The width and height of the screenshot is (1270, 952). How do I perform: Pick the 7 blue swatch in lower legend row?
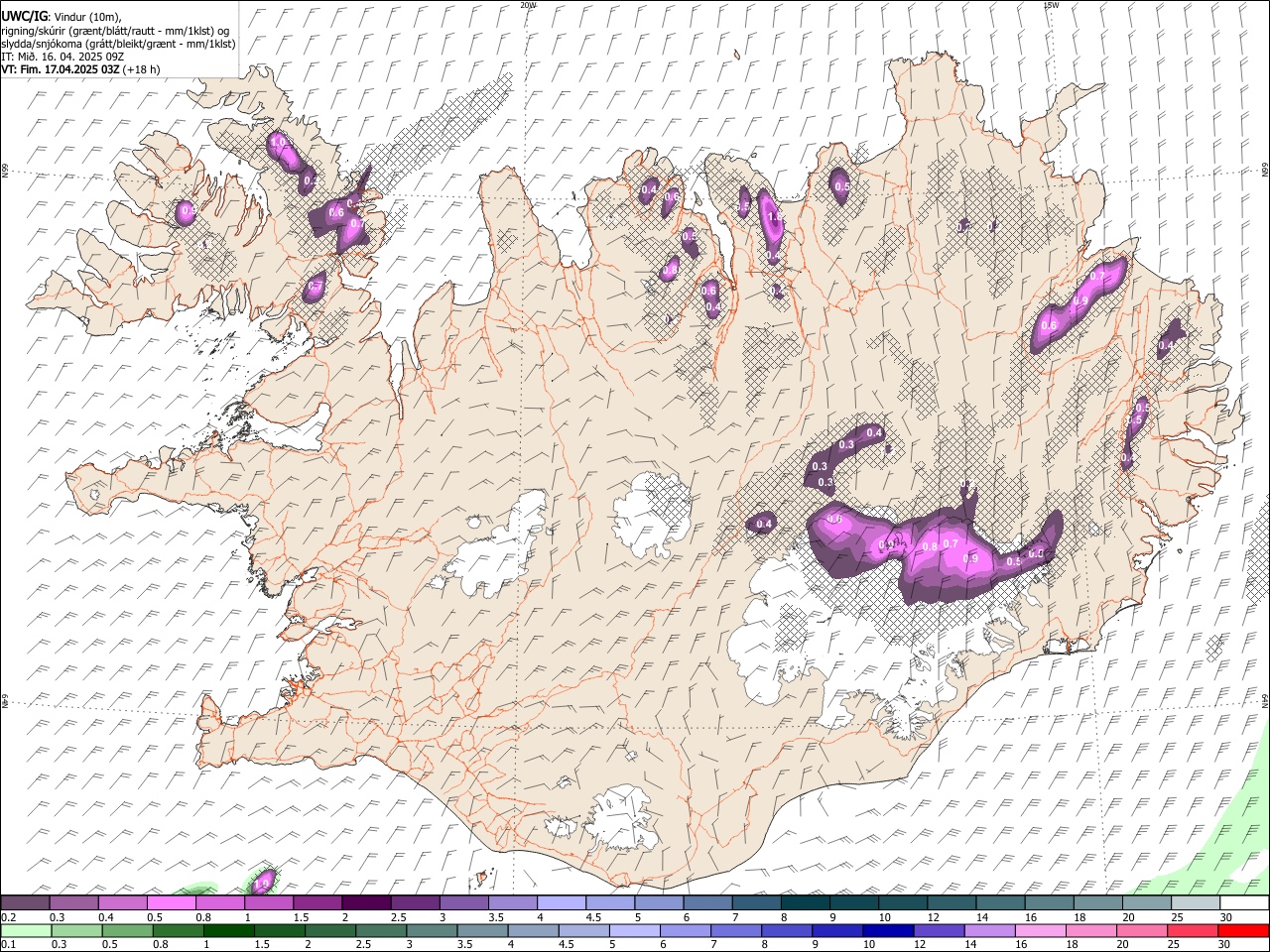pyautogui.click(x=736, y=930)
